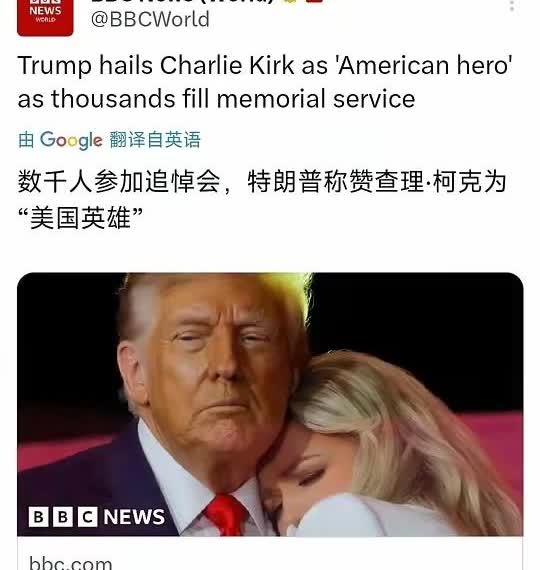The width and height of the screenshot is (540, 570).
Task: Click the red affiliate badge beside account name
Action: point(315,1)
